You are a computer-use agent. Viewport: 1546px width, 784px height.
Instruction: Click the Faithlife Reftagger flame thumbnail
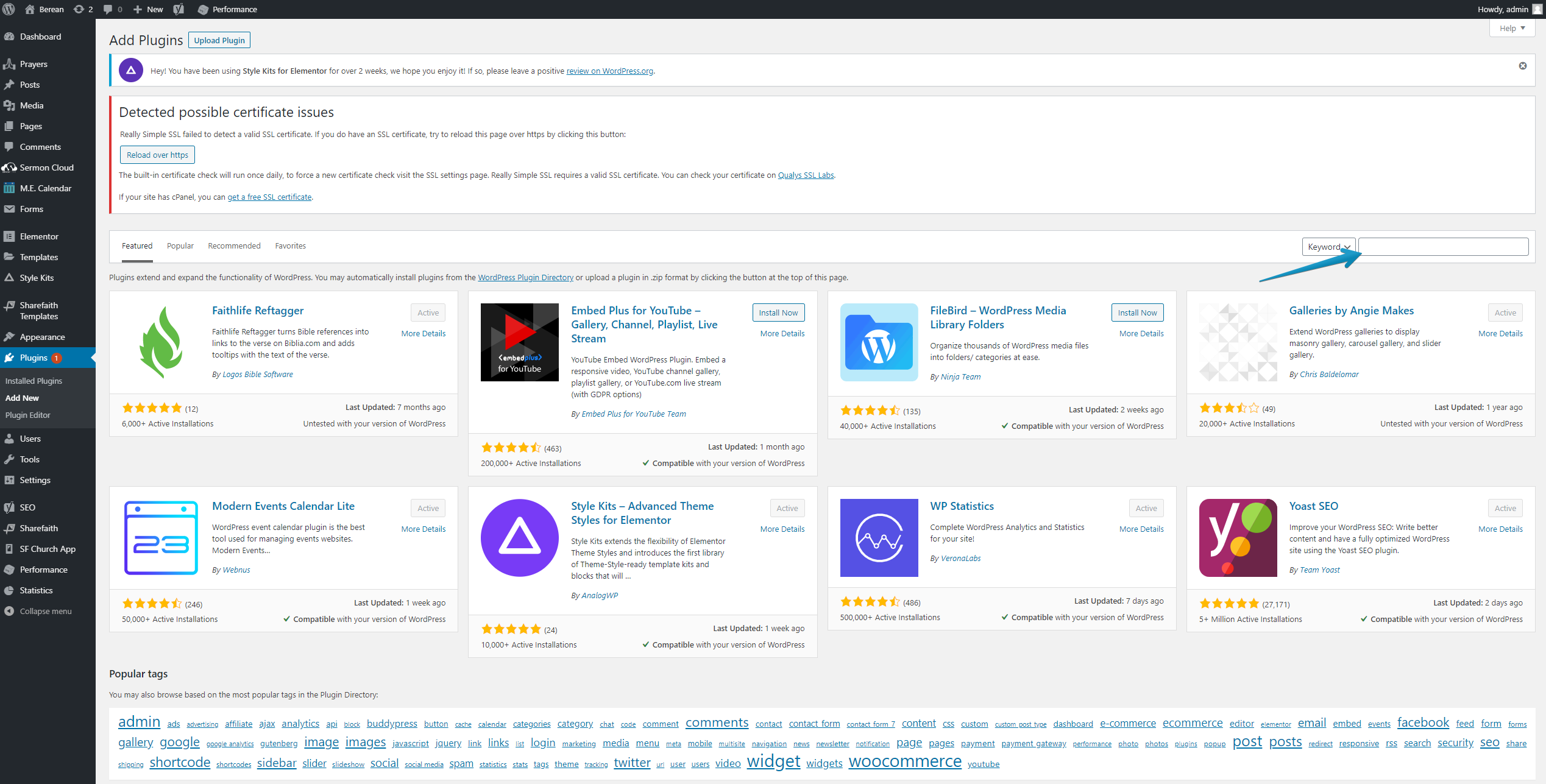tap(161, 342)
